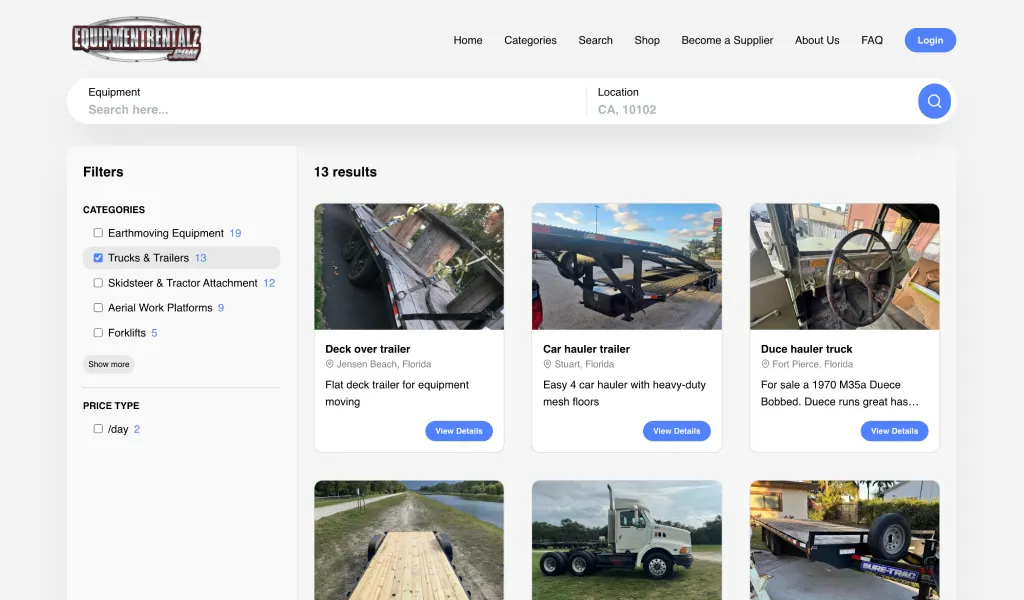The height and width of the screenshot is (600, 1024).
Task: Open the Deck over trailer listing photo
Action: (x=409, y=266)
